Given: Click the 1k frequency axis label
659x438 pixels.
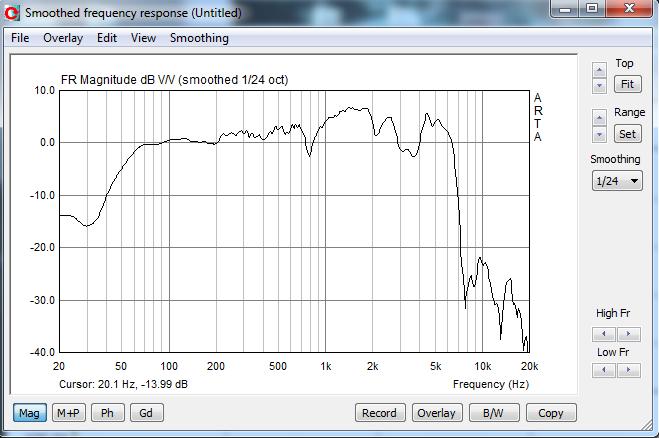Looking at the screenshot, I should tap(326, 367).
